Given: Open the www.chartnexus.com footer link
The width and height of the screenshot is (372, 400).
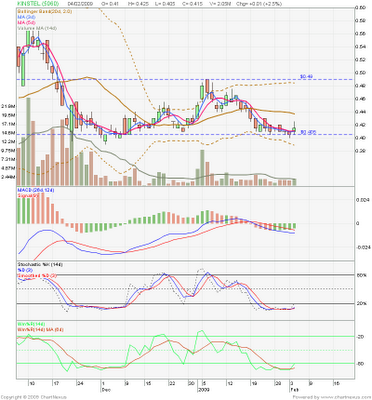Looking at the screenshot, I should [x=345, y=397].
